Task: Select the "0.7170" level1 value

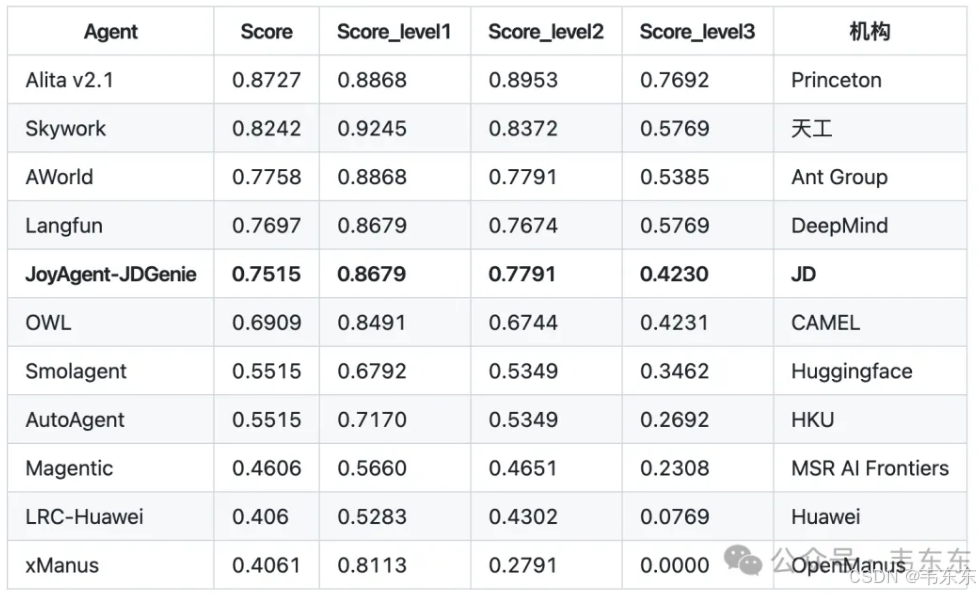Action: point(372,420)
